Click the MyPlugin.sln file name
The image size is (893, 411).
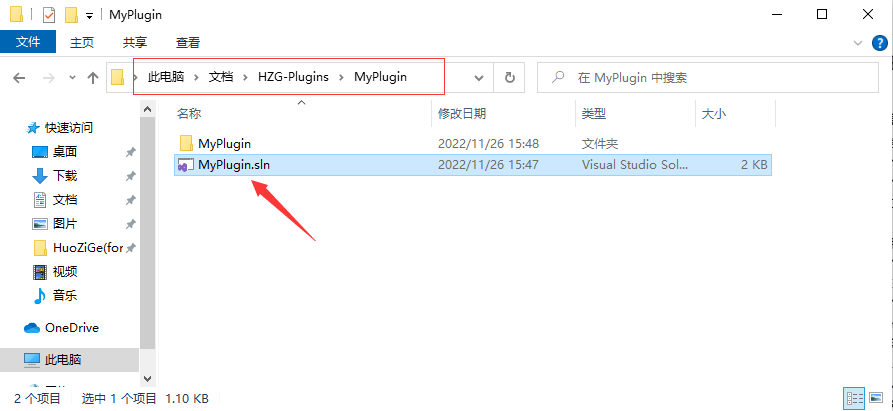coord(234,165)
